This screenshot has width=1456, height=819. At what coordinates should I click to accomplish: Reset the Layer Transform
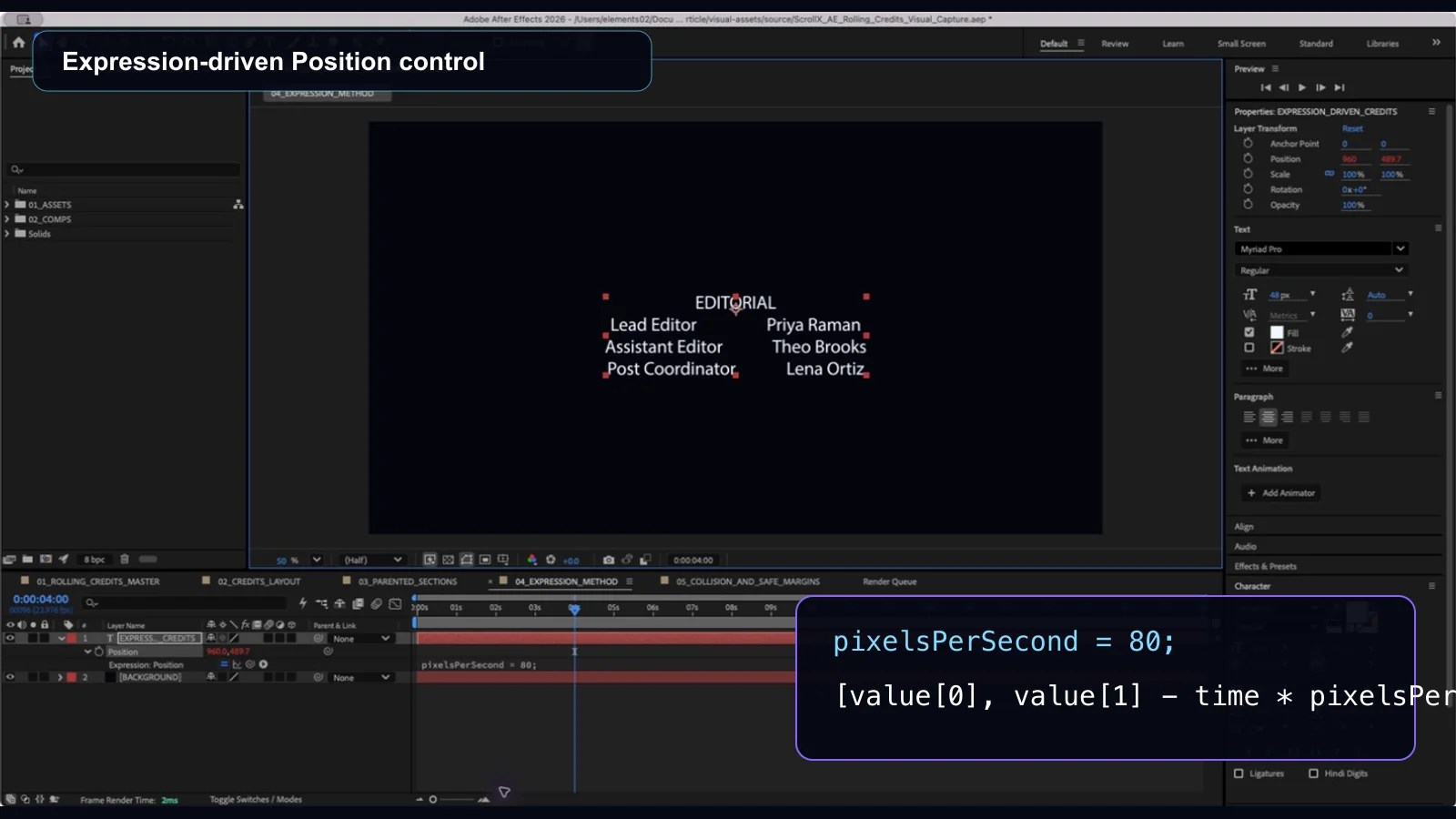tap(1352, 128)
